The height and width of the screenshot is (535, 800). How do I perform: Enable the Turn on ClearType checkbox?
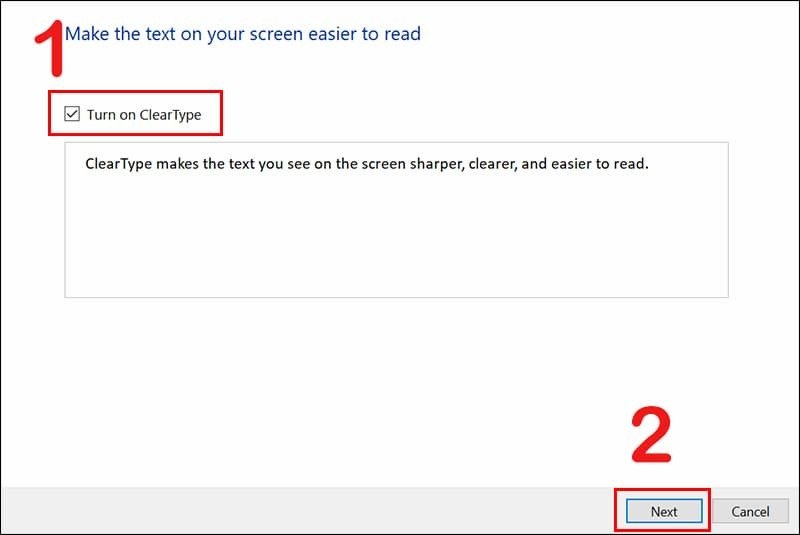(x=72, y=115)
